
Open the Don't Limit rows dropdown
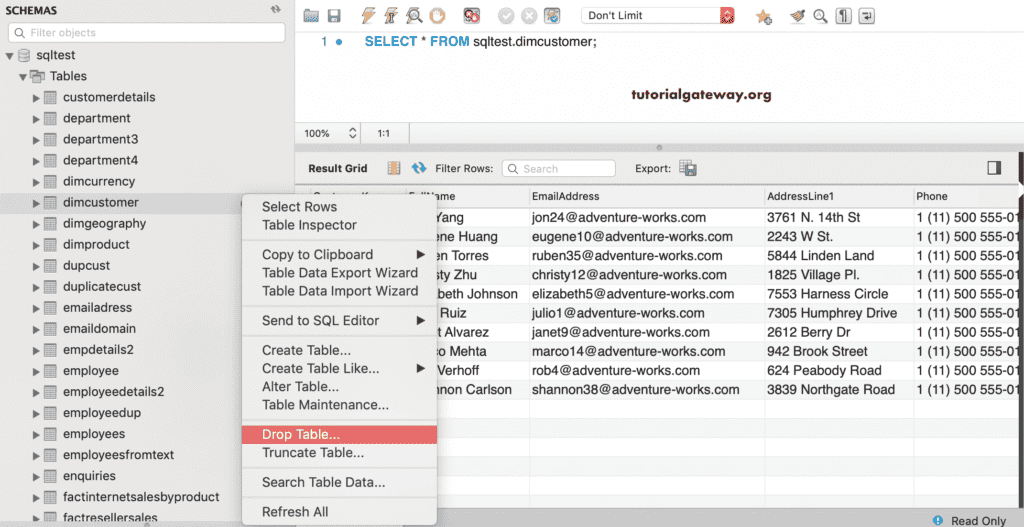[658, 16]
